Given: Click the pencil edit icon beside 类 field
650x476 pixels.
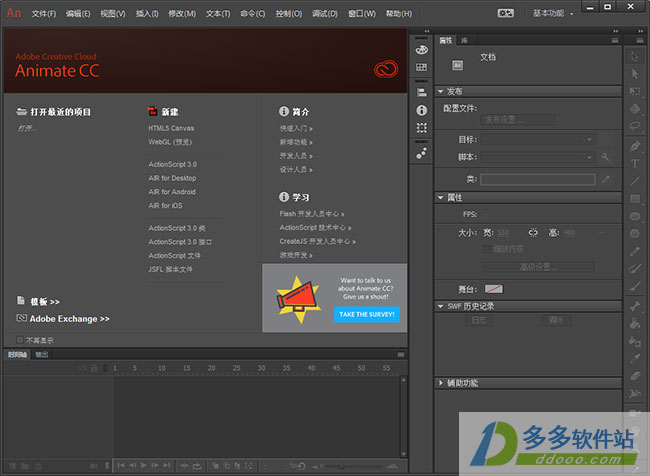Looking at the screenshot, I should (x=606, y=179).
